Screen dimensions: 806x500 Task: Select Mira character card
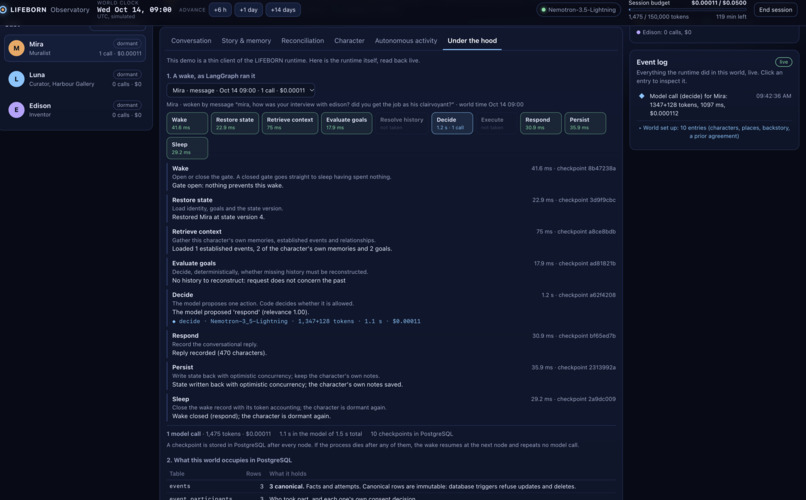[75, 48]
